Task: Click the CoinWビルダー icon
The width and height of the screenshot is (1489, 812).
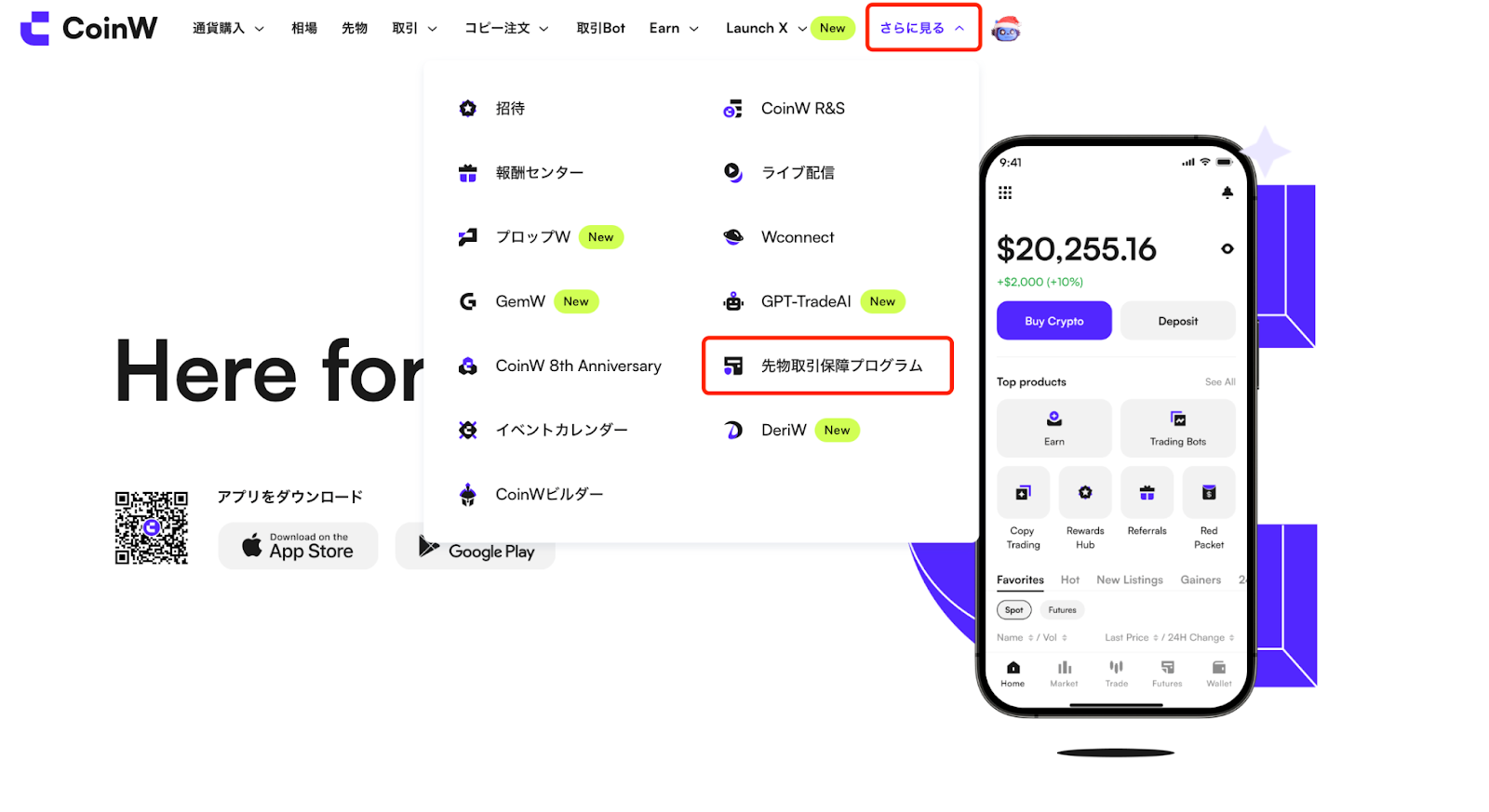Action: click(x=468, y=494)
